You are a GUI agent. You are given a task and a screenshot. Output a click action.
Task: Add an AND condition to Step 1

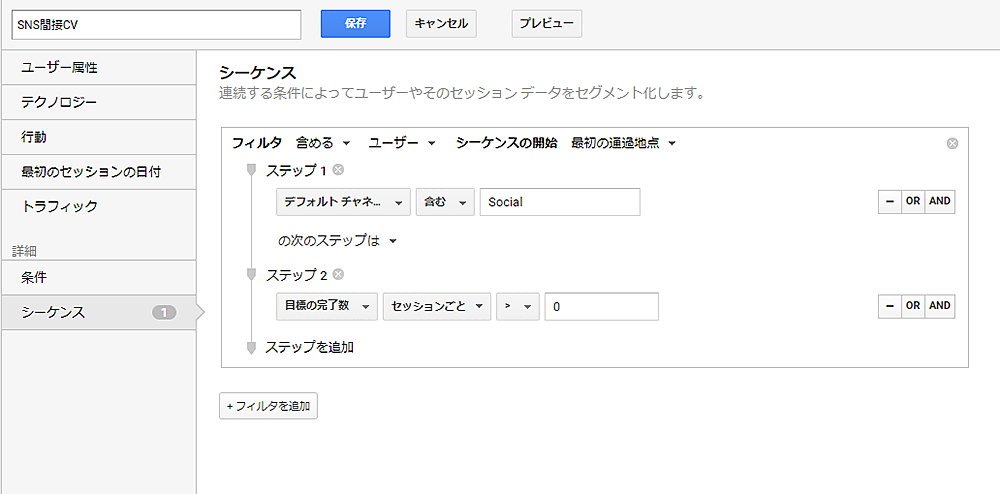939,202
